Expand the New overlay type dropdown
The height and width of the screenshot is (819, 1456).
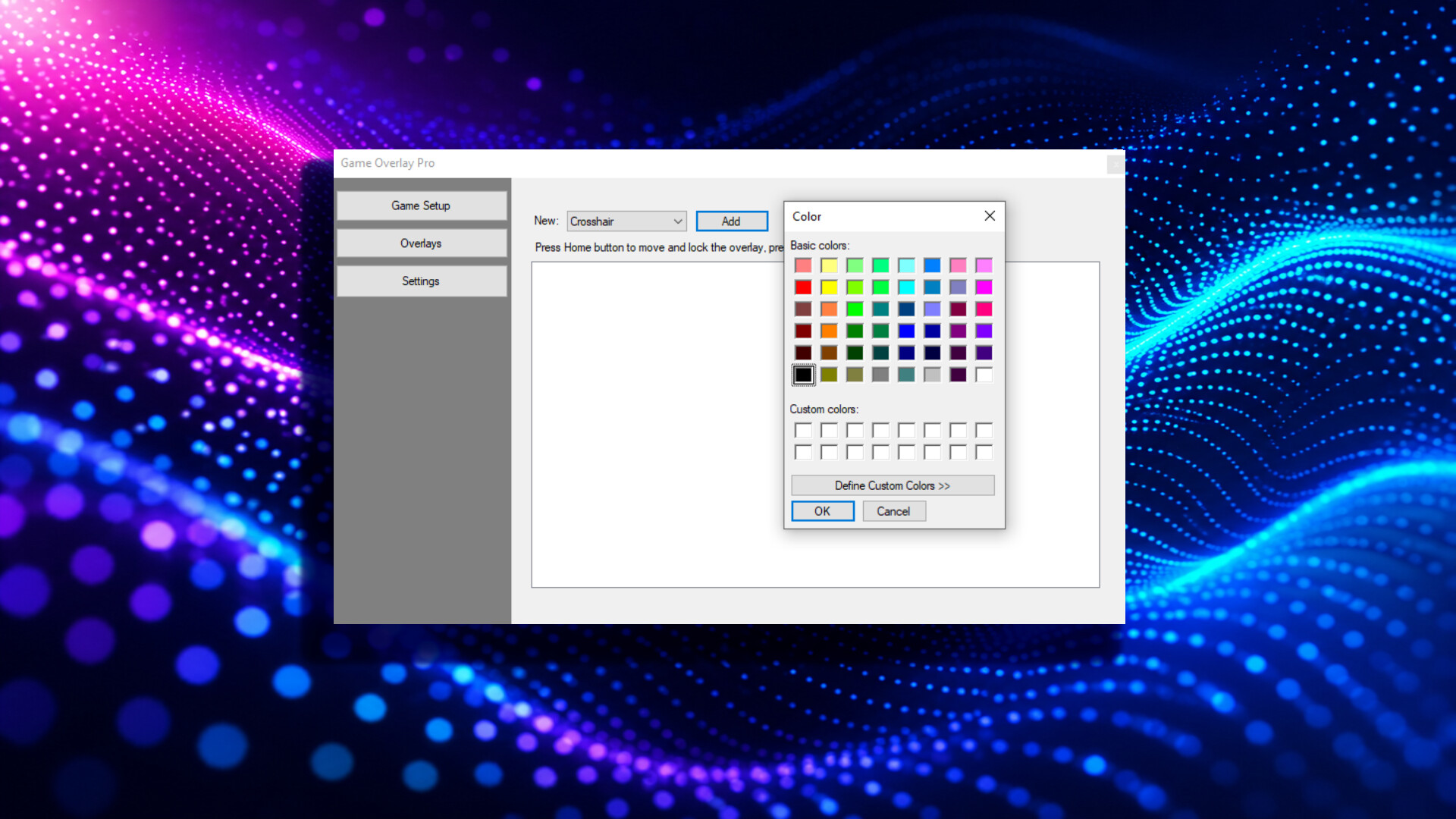[x=626, y=221]
